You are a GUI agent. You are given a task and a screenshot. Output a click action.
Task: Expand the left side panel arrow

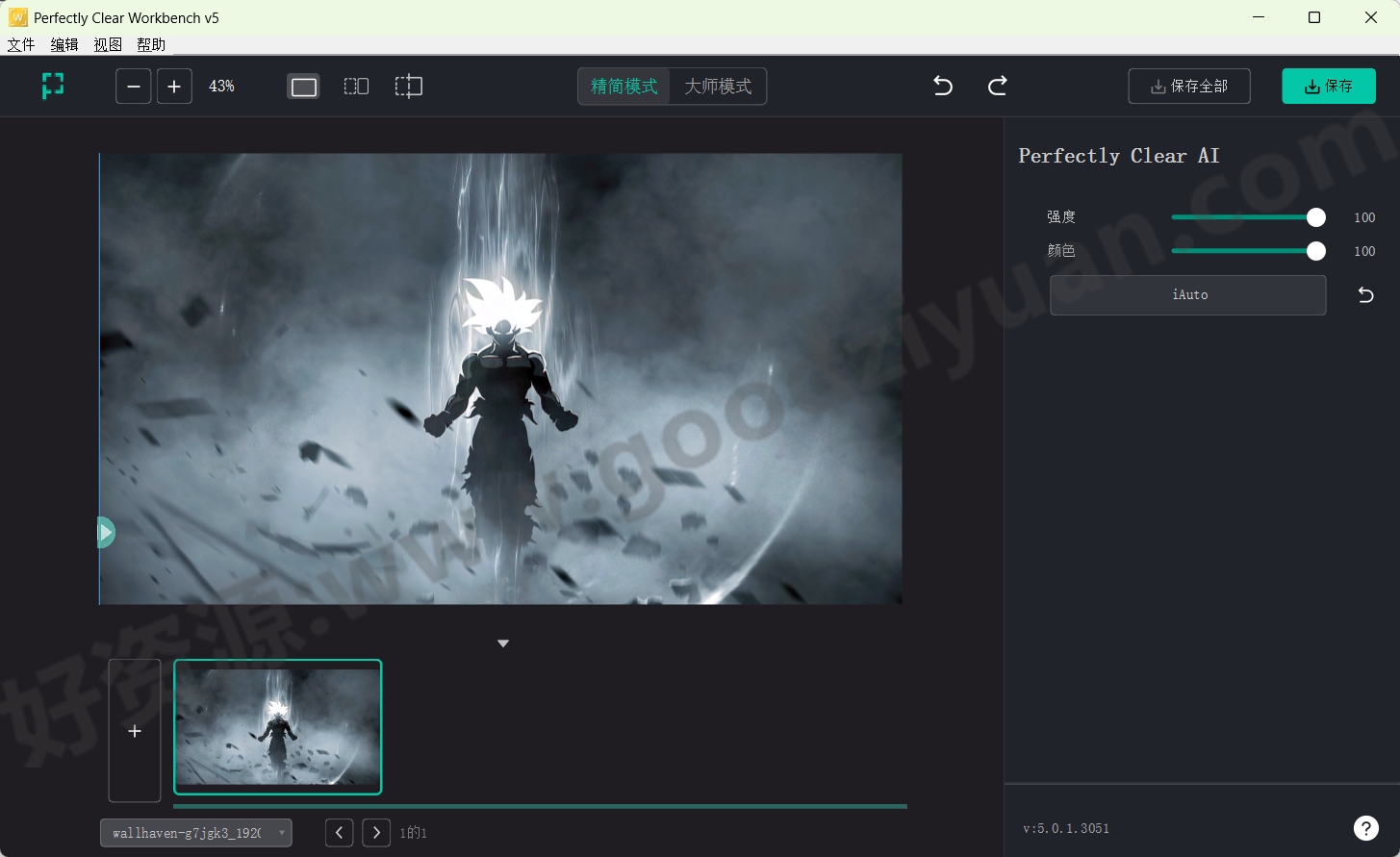(x=106, y=532)
